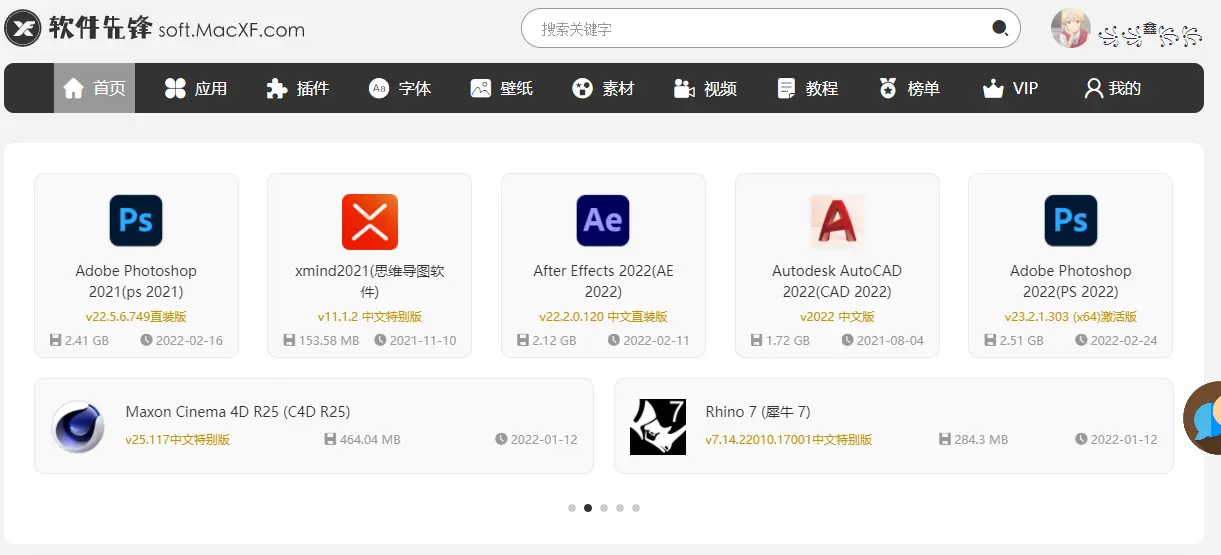Open the 应用 apps menu

click(x=196, y=88)
